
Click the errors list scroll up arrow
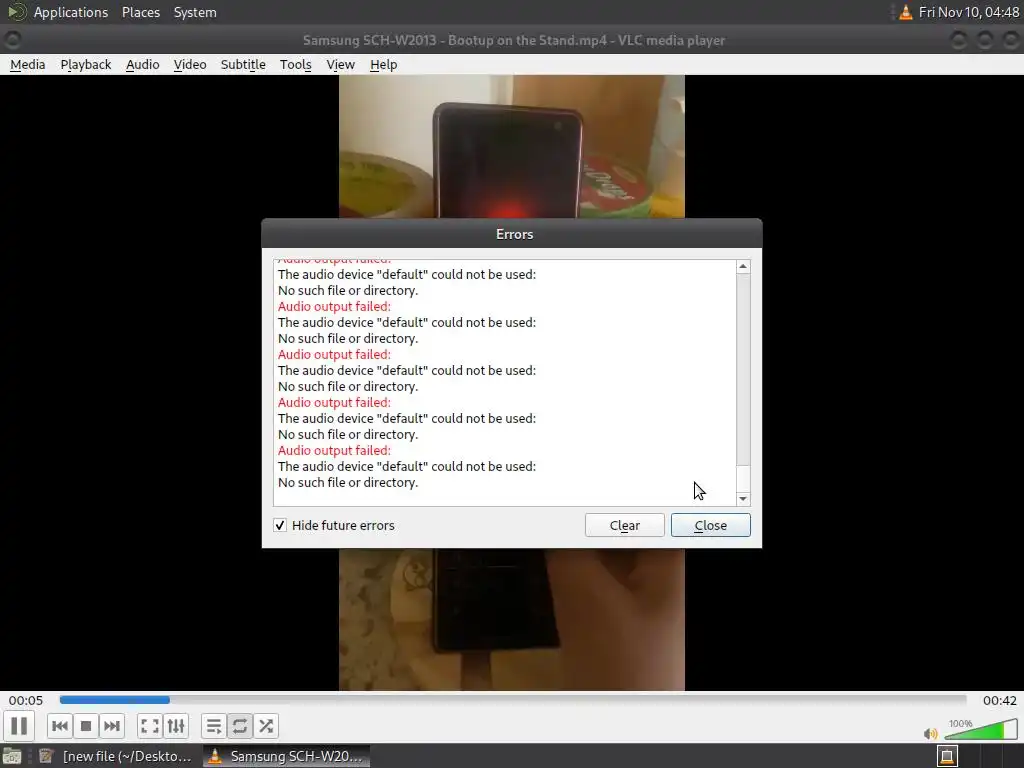743,266
